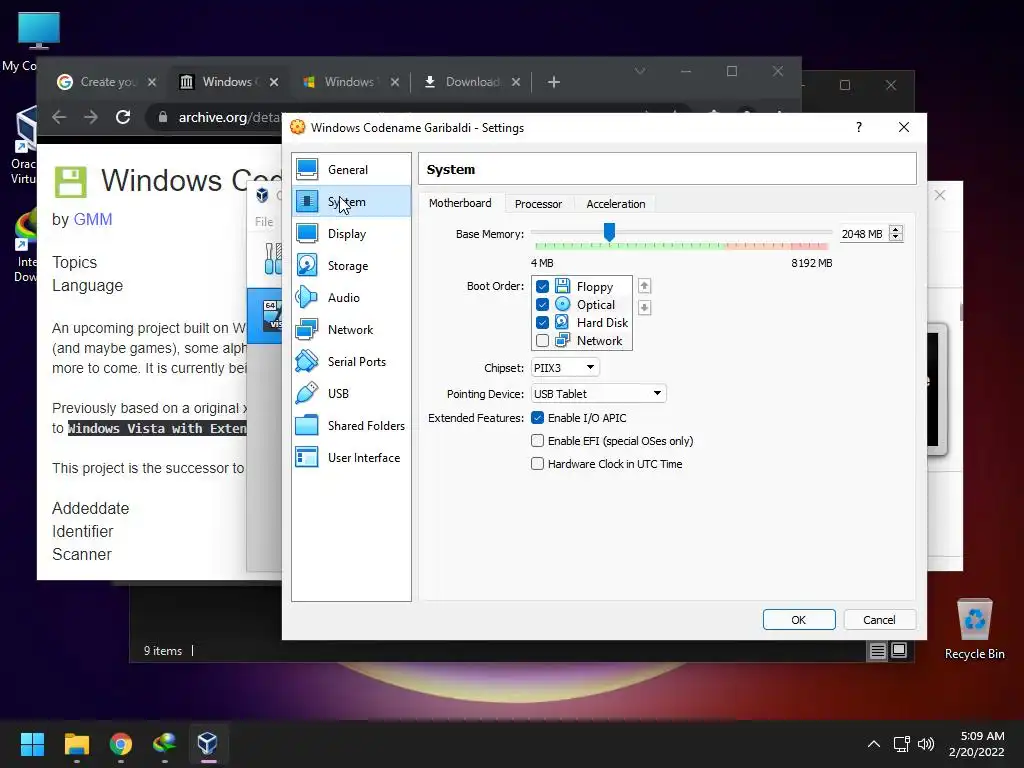
Task: Enable Hardware Clock in UTC Time
Action: pos(537,464)
